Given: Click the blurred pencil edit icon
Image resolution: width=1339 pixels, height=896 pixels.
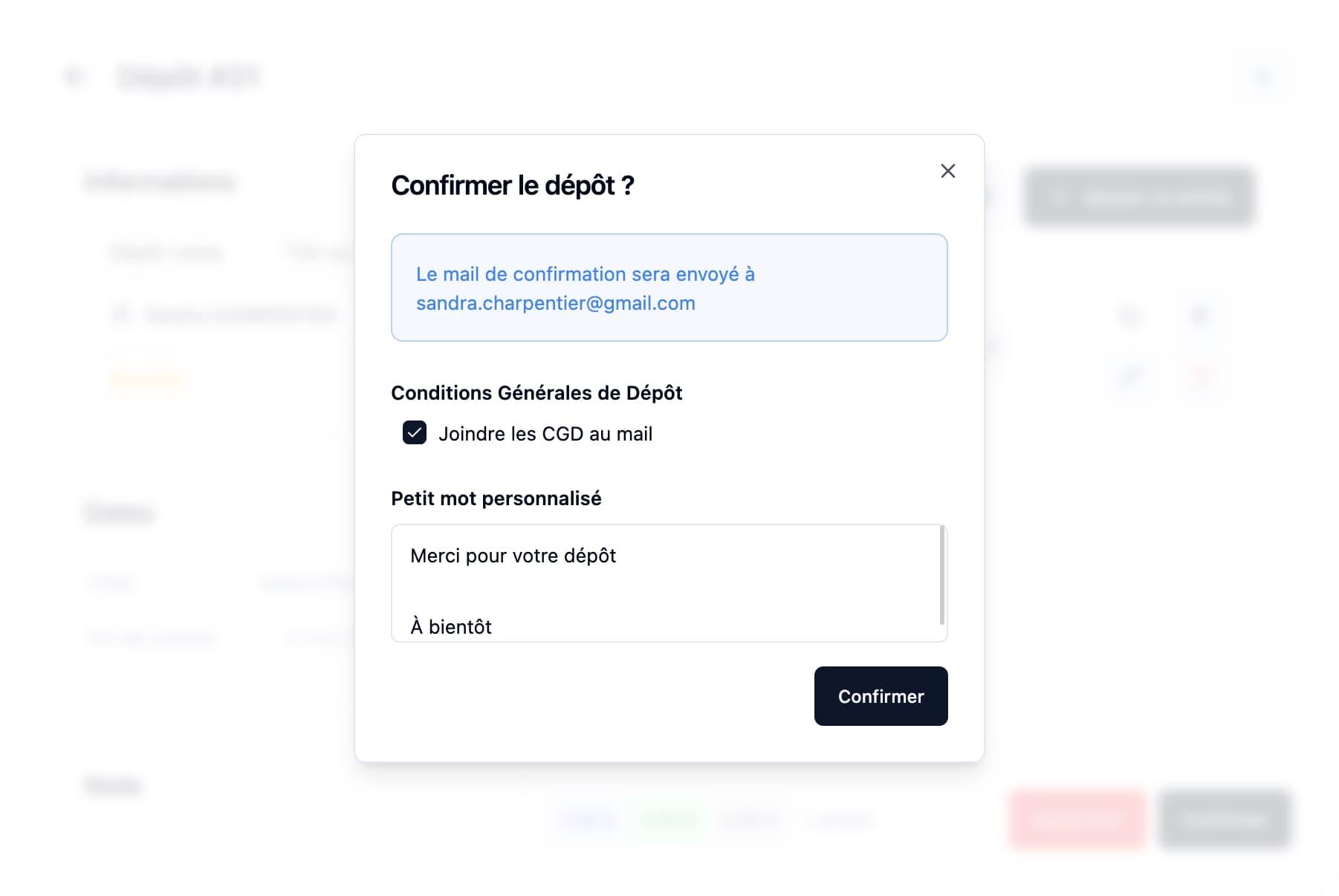Looking at the screenshot, I should [1130, 377].
